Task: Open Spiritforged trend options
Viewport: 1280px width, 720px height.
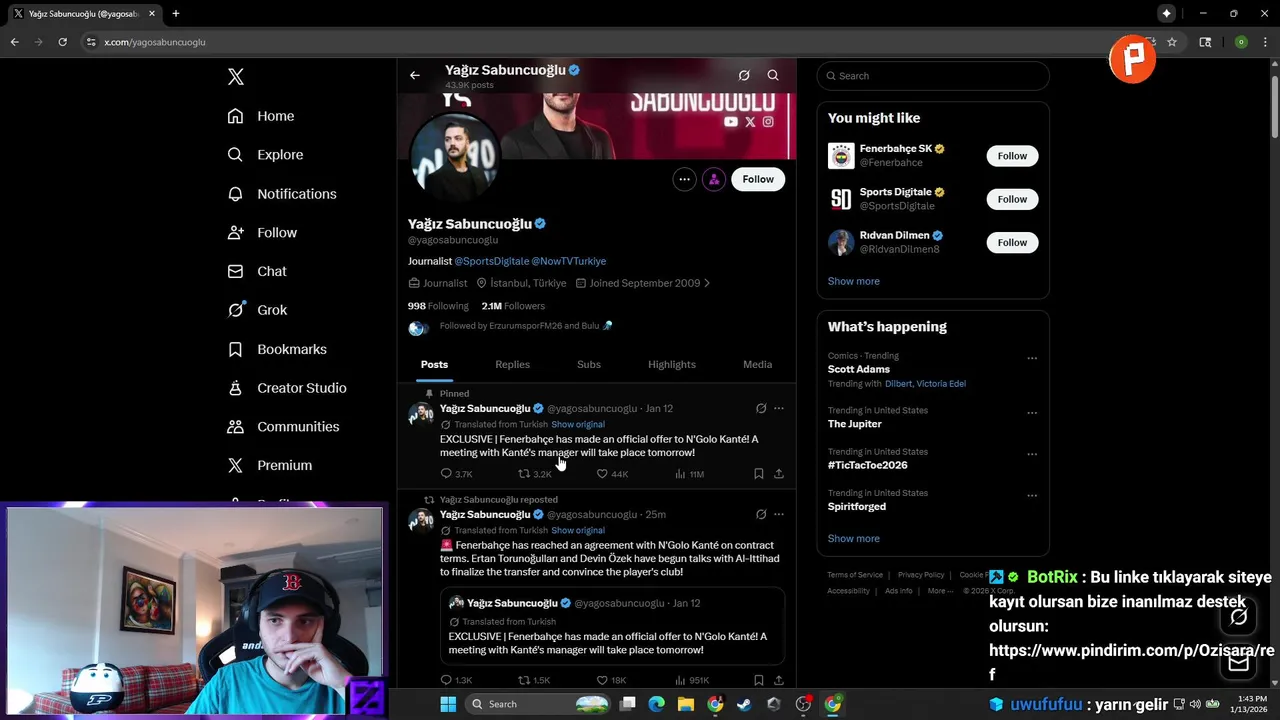Action: pos(1032,495)
